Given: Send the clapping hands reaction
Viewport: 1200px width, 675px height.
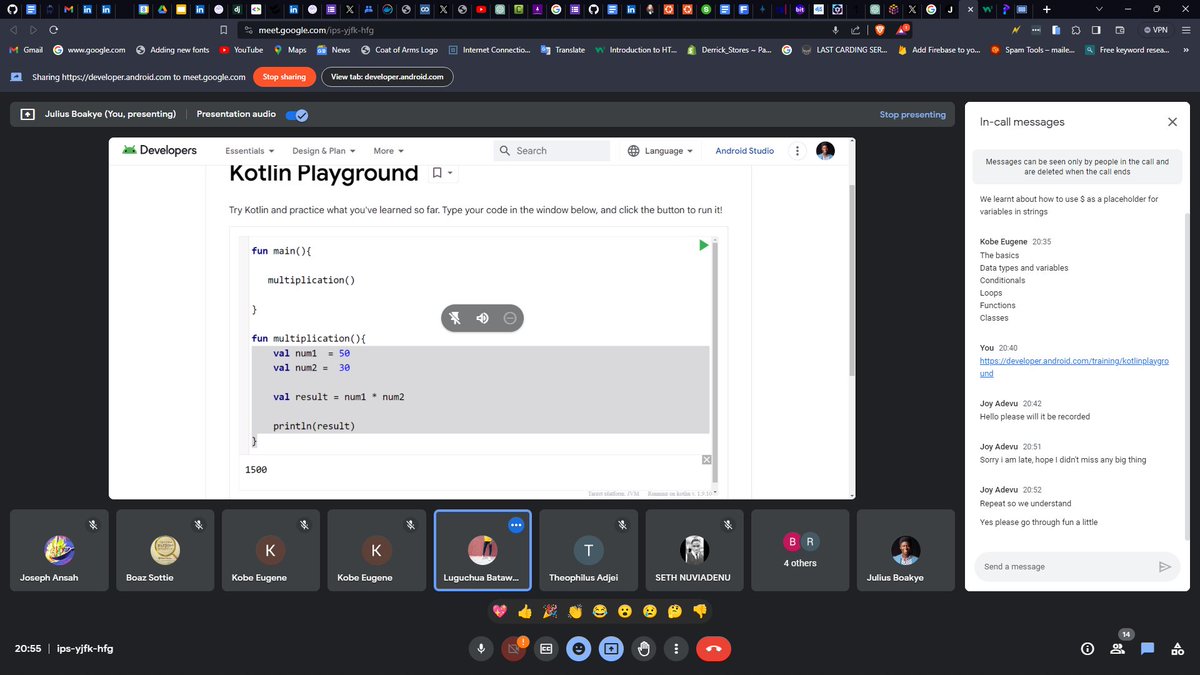Looking at the screenshot, I should coord(575,611).
